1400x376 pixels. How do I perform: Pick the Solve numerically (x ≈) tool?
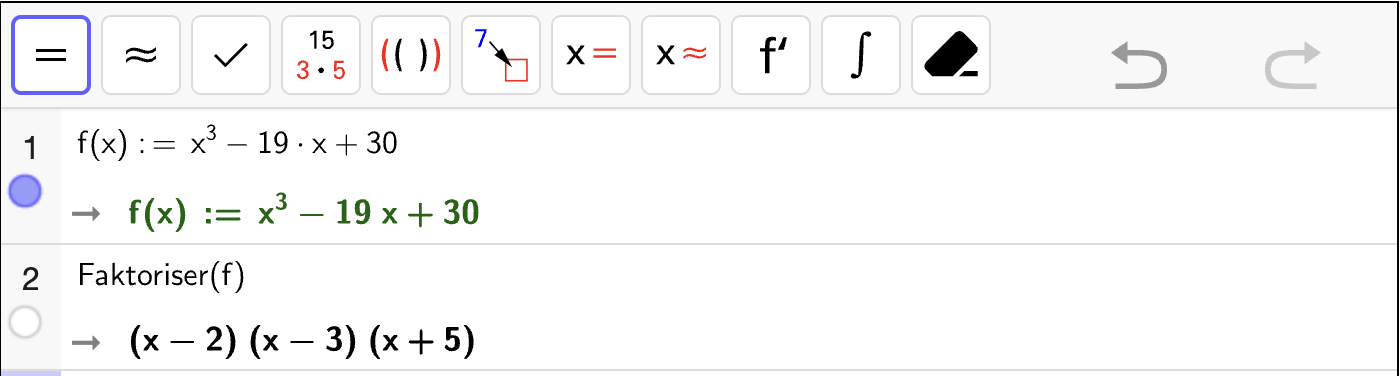tap(681, 55)
